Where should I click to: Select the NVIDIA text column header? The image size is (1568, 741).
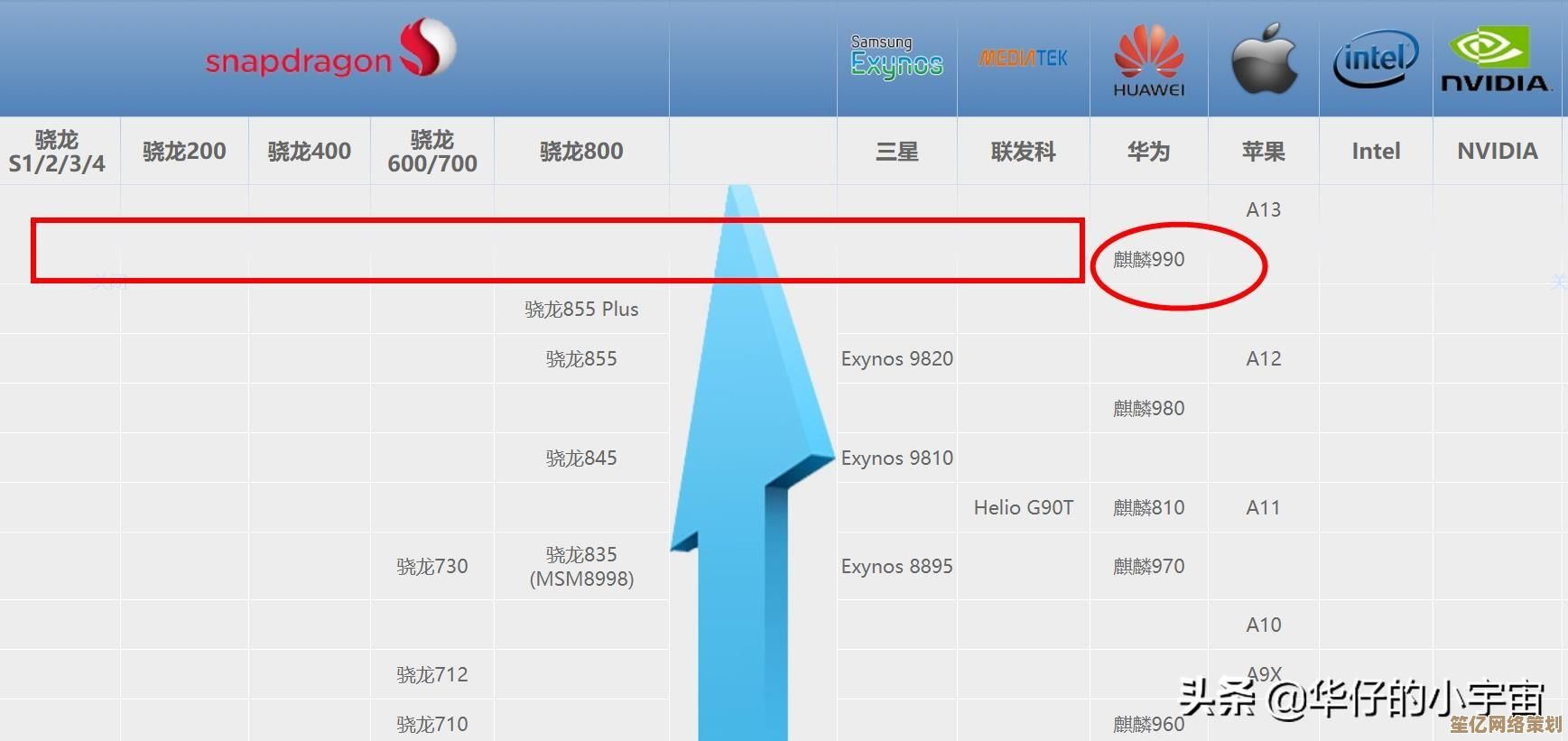pos(1498,151)
